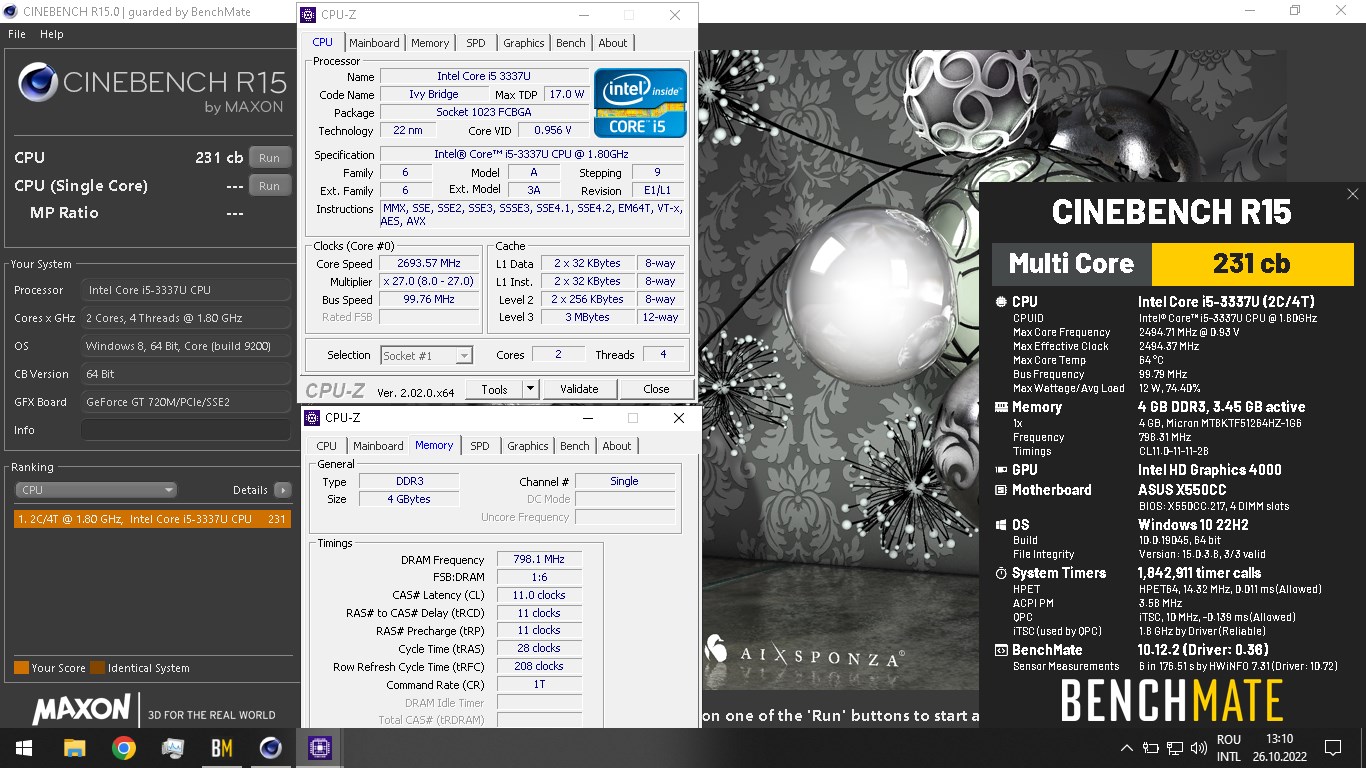Viewport: 1366px width, 768px height.
Task: Switch to Memory tab in top CPU-Z
Action: pos(430,43)
